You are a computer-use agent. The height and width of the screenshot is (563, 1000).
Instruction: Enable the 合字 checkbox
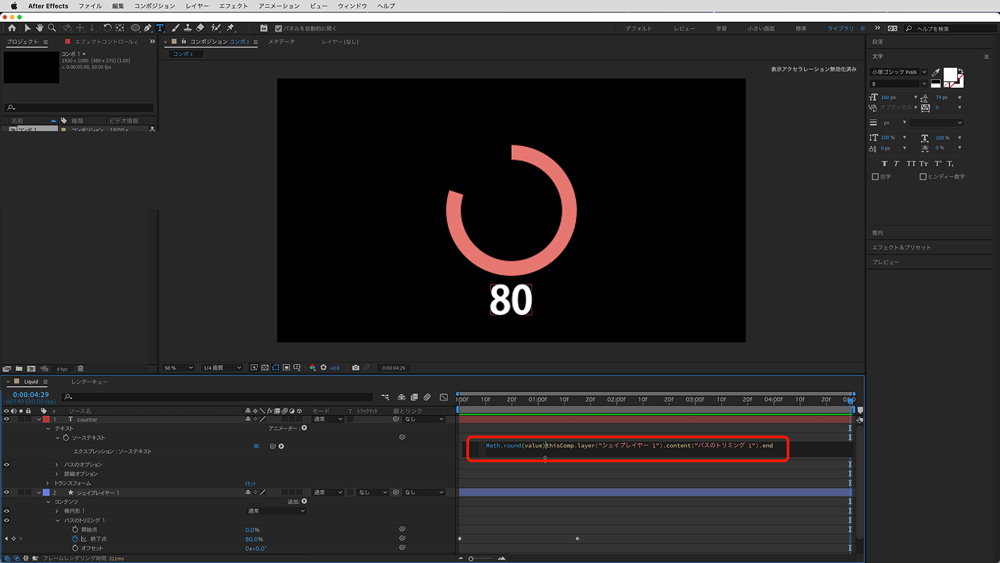[876, 176]
